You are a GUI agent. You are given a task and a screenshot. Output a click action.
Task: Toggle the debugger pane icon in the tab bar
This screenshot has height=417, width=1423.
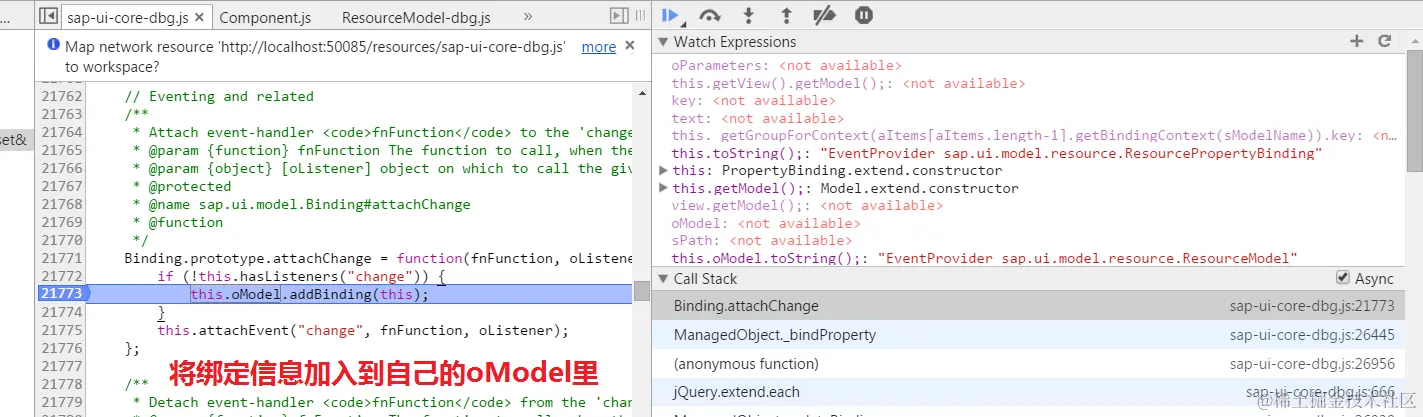pos(619,17)
